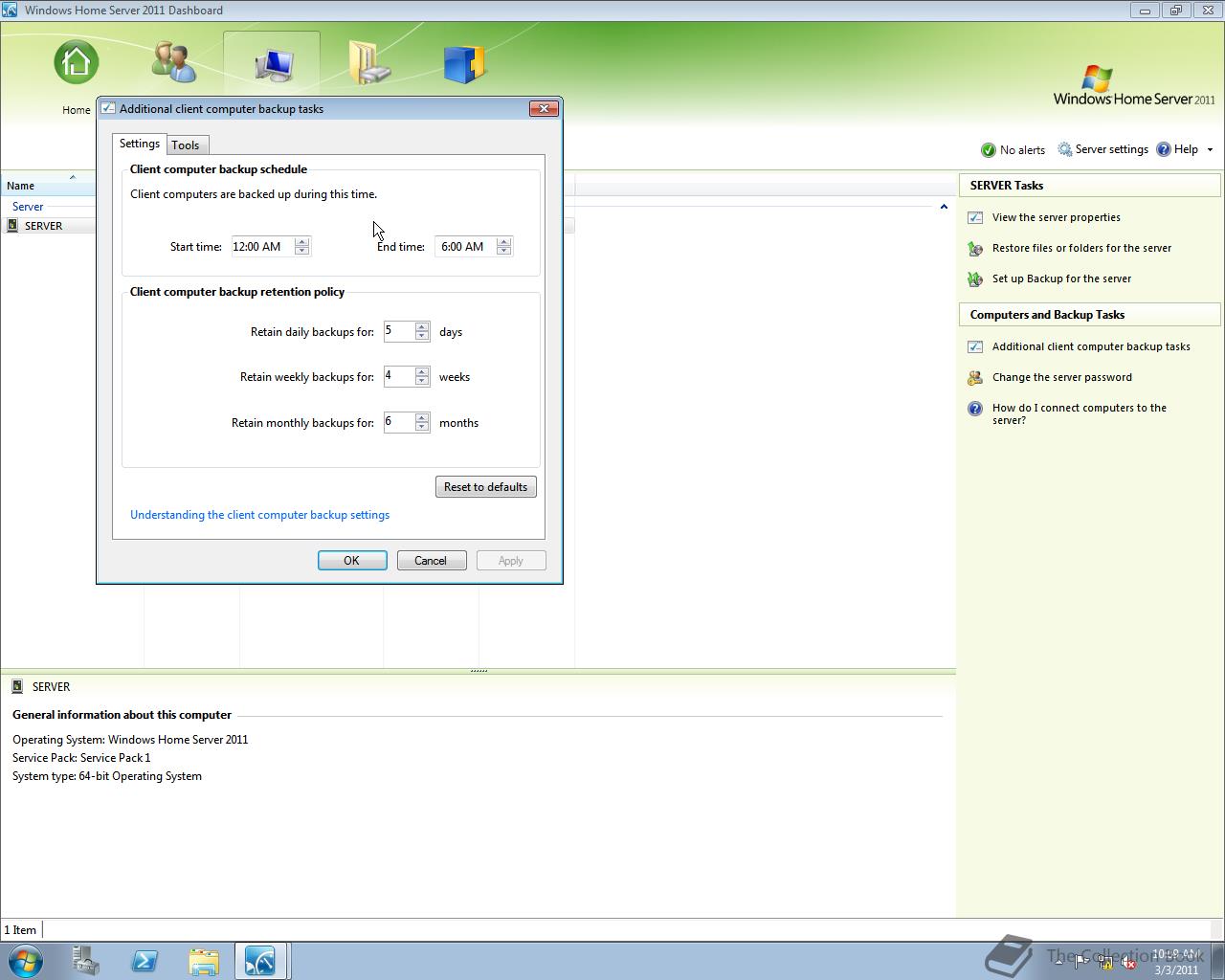Open the Help dropdown arrow
This screenshot has width=1225, height=980.
point(1210,150)
